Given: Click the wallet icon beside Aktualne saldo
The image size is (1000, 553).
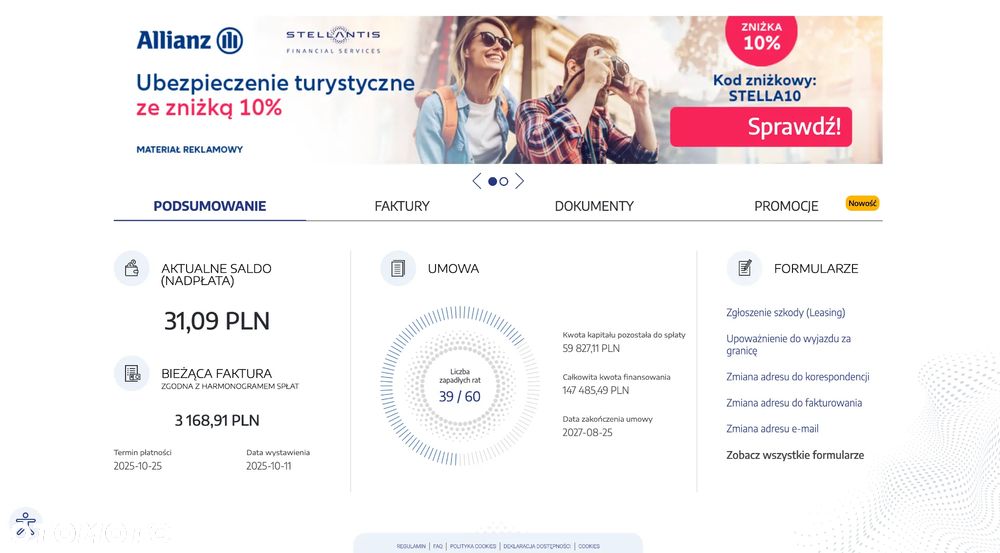Looking at the screenshot, I should (x=131, y=268).
